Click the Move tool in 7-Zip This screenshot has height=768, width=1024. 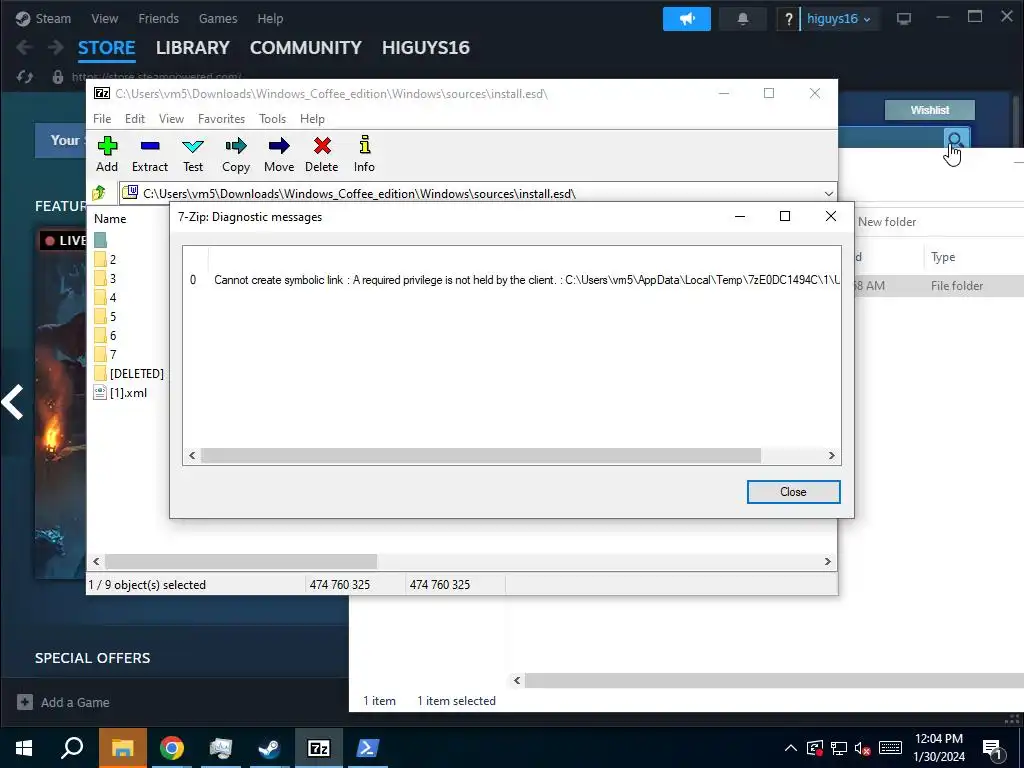coord(279,154)
